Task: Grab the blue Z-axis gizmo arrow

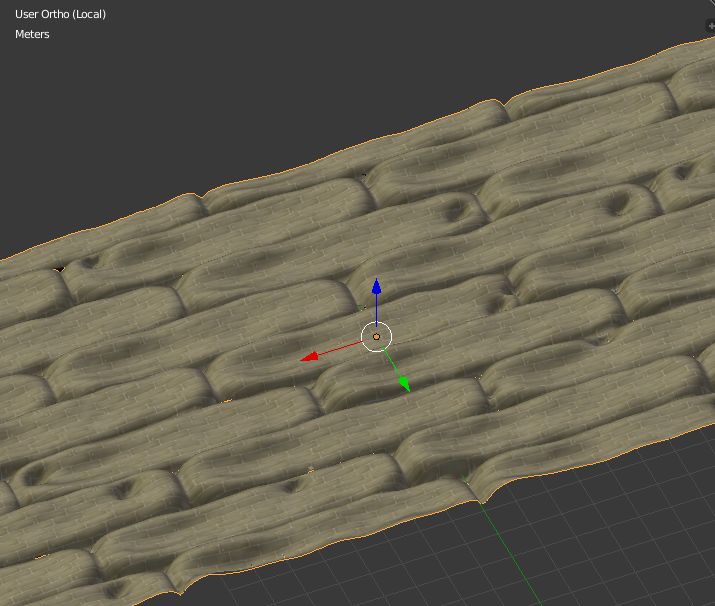Action: pos(376,287)
